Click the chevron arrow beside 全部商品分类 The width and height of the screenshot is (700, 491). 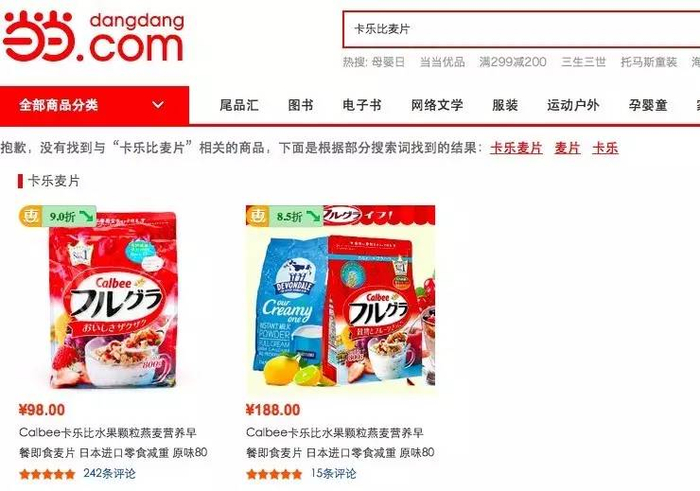click(x=158, y=105)
